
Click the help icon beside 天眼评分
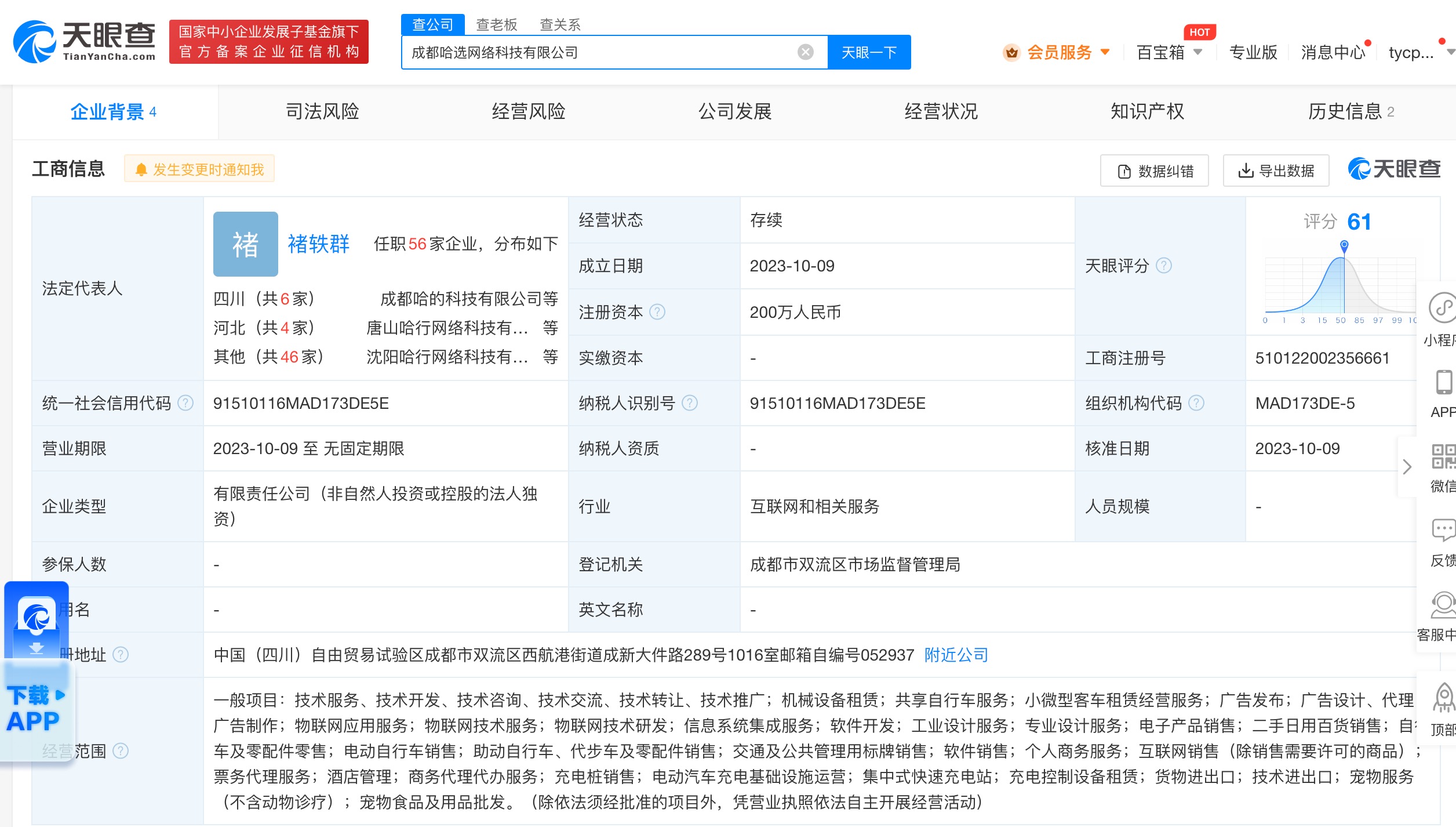pos(1164,266)
